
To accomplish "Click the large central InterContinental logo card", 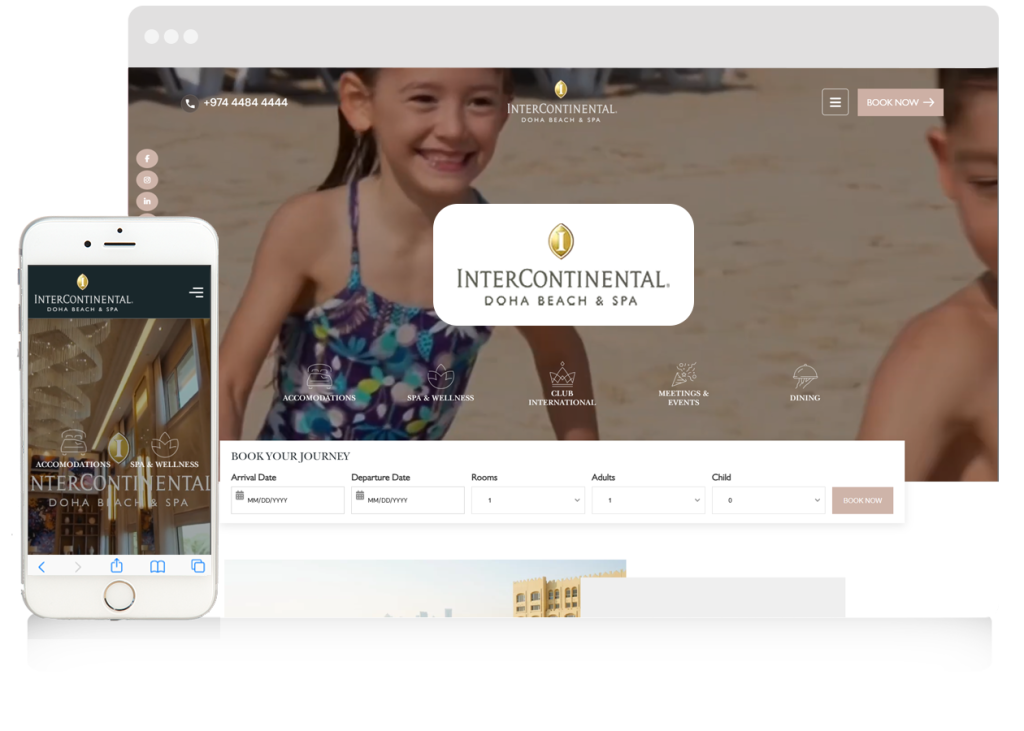I will click(x=563, y=265).
